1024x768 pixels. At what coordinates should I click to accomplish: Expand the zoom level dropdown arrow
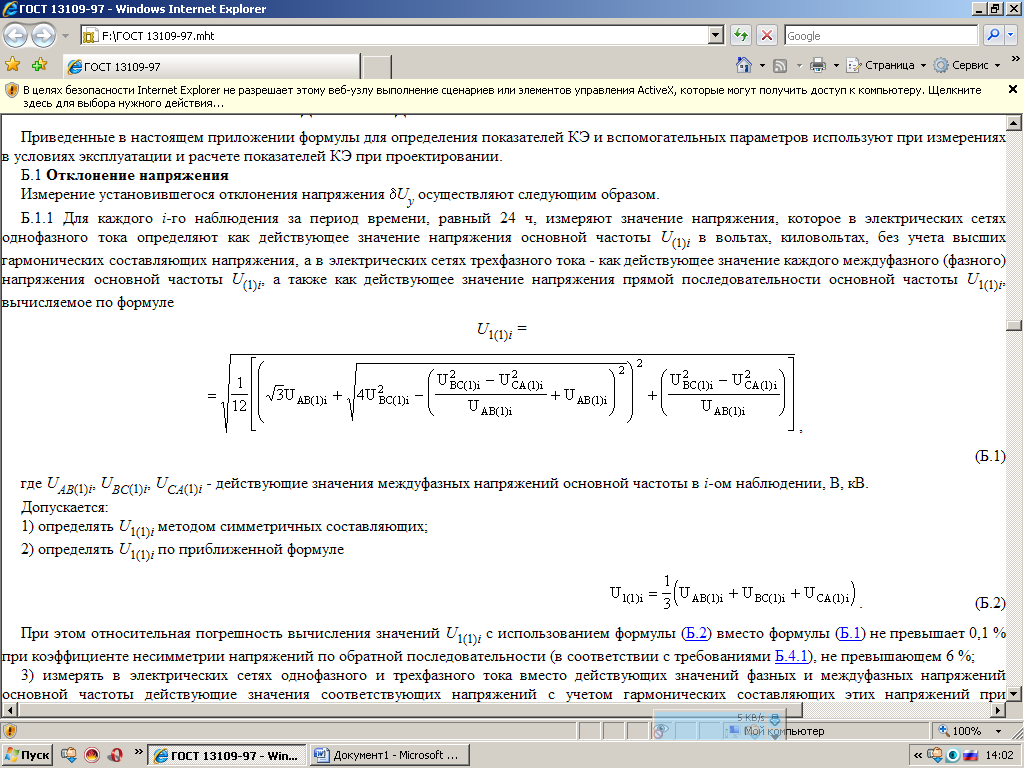[998, 731]
